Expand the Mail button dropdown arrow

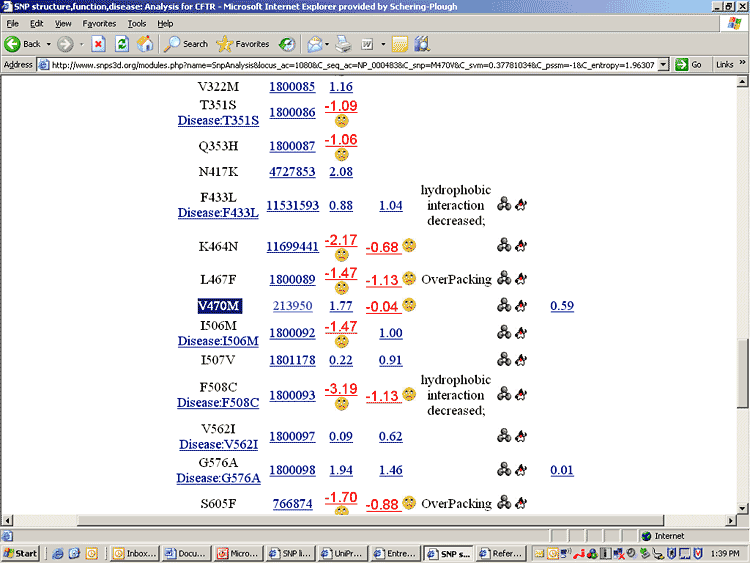(327, 44)
